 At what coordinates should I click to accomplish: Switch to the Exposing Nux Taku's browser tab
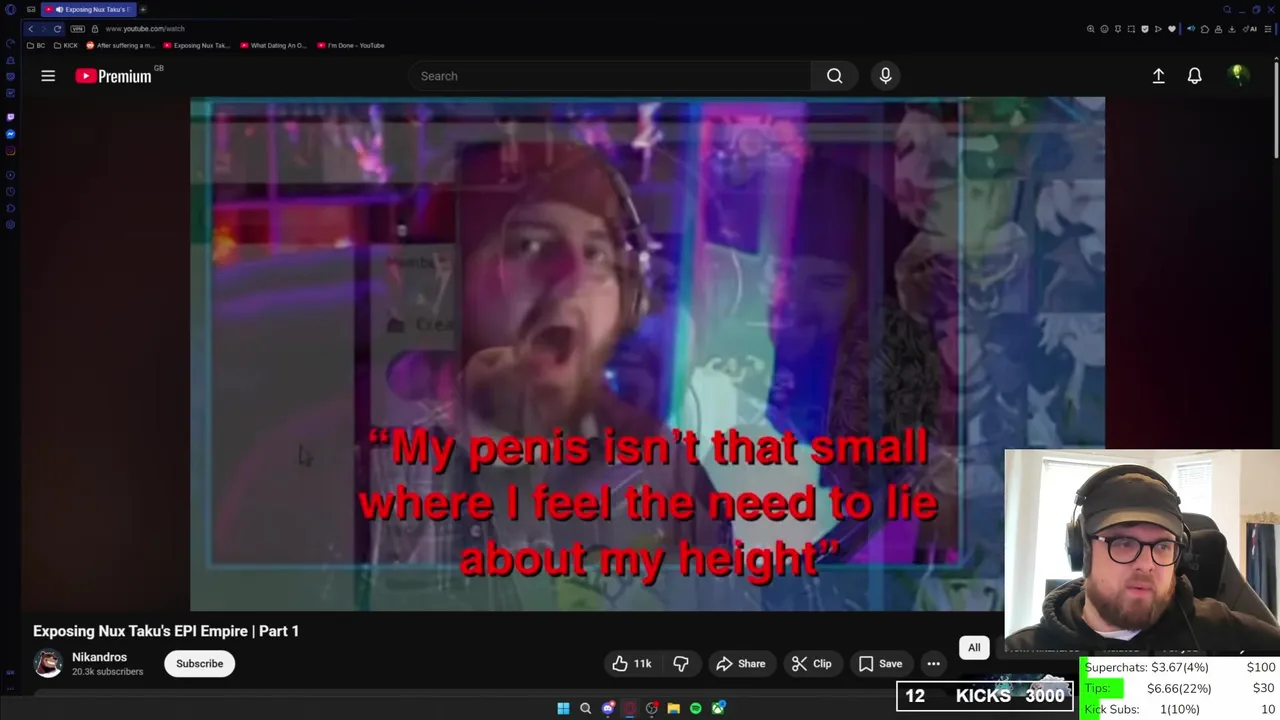88,9
